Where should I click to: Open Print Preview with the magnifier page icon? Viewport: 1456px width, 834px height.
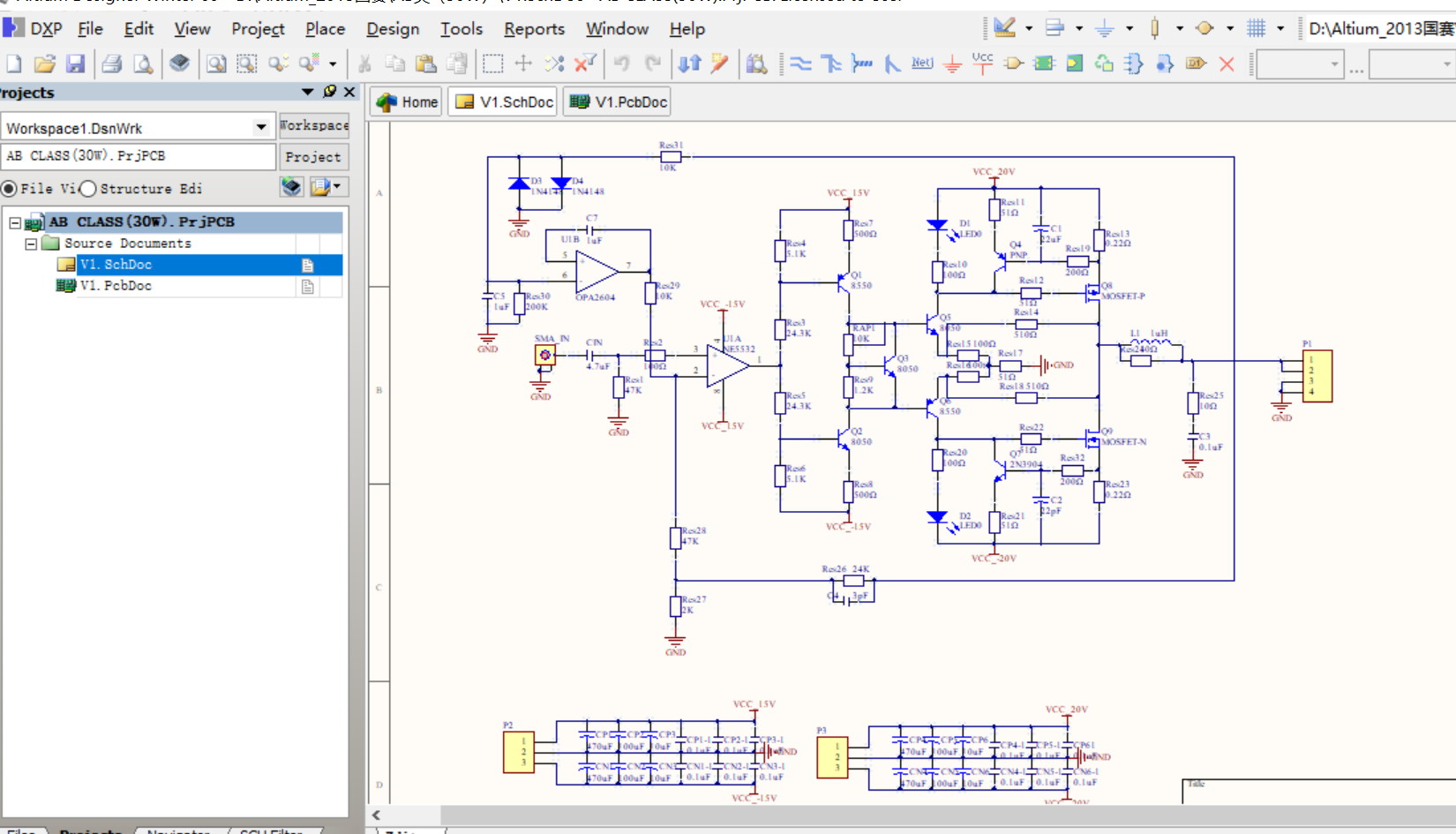(x=142, y=64)
